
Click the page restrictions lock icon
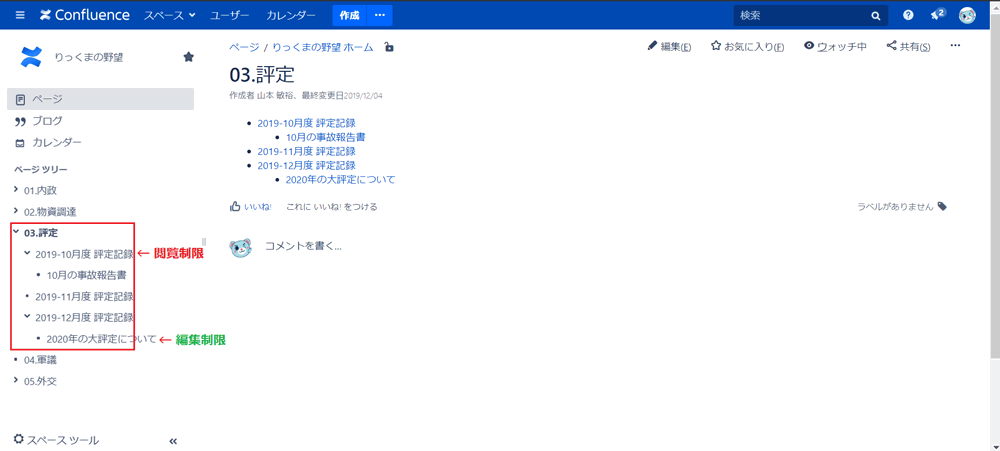[x=389, y=47]
